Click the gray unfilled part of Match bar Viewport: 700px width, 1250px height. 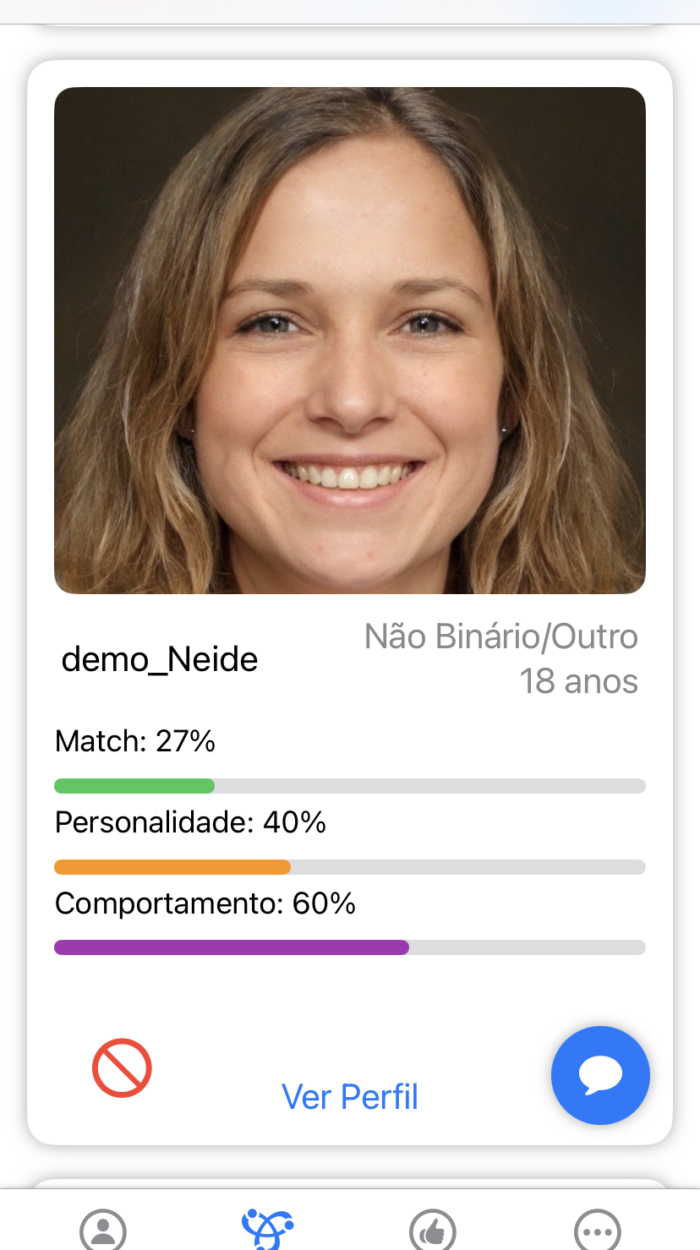tap(430, 786)
